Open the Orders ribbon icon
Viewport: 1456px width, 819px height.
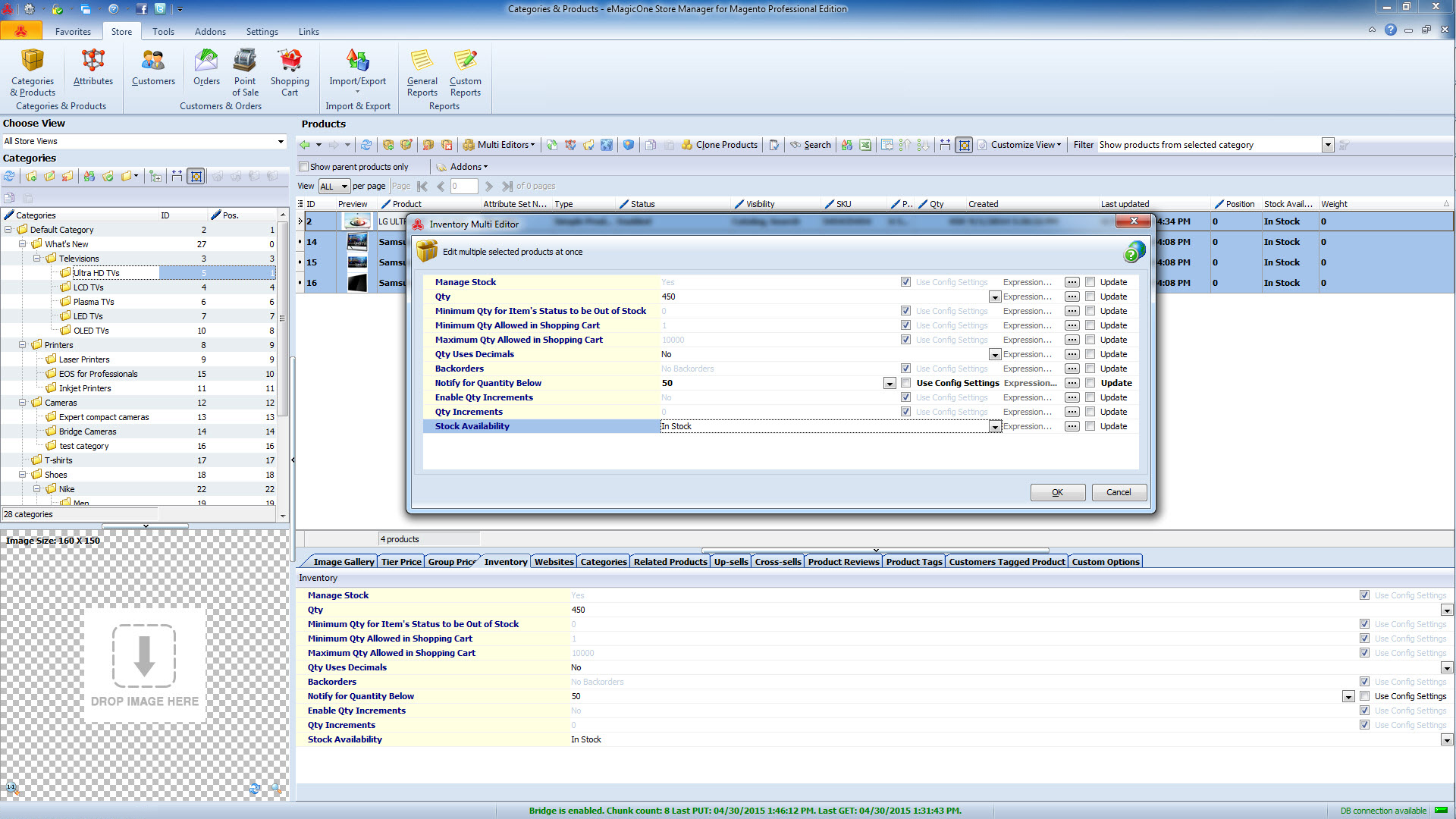click(x=206, y=67)
